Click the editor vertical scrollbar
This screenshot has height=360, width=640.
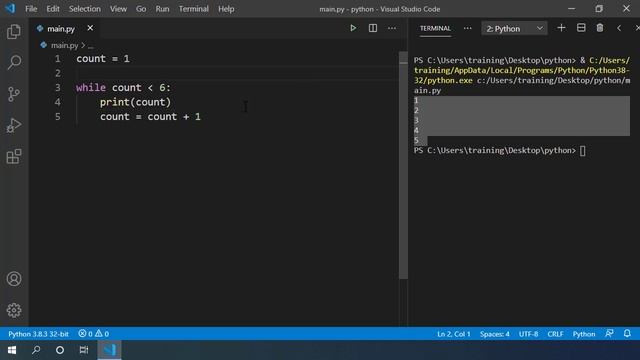(x=403, y=165)
